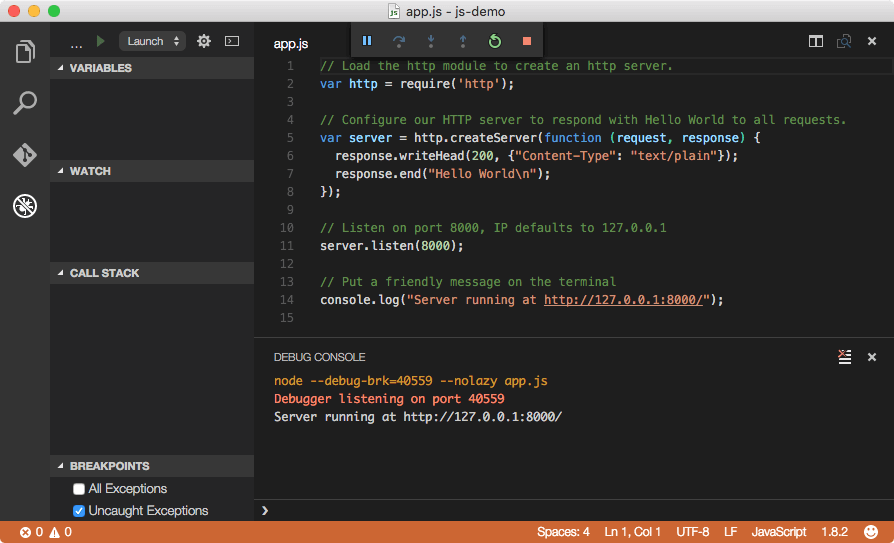894x543 pixels.
Task: Restart the debugging session
Action: [494, 41]
